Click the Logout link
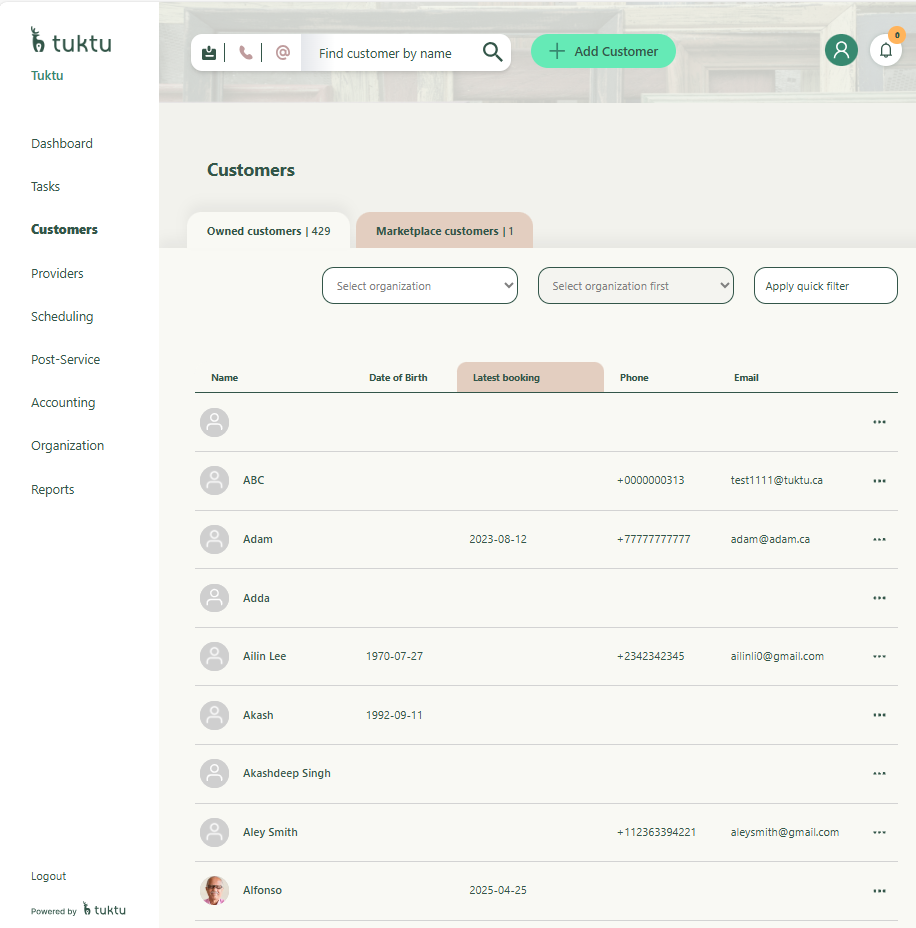The width and height of the screenshot is (916, 928). (x=49, y=876)
